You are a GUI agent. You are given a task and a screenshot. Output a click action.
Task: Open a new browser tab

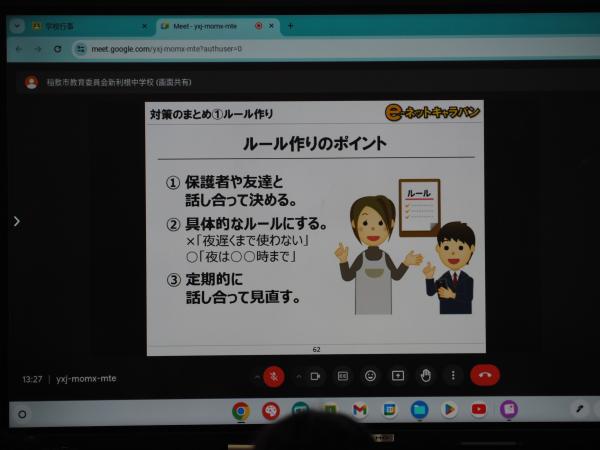(290, 26)
